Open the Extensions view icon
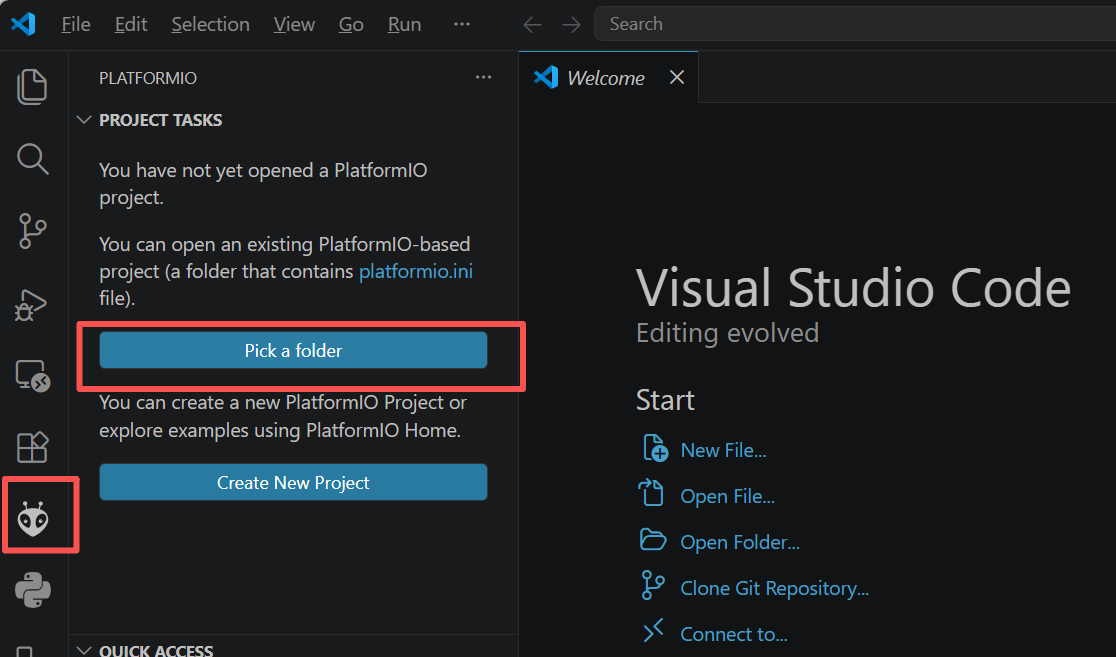The width and height of the screenshot is (1116, 657). click(x=33, y=447)
